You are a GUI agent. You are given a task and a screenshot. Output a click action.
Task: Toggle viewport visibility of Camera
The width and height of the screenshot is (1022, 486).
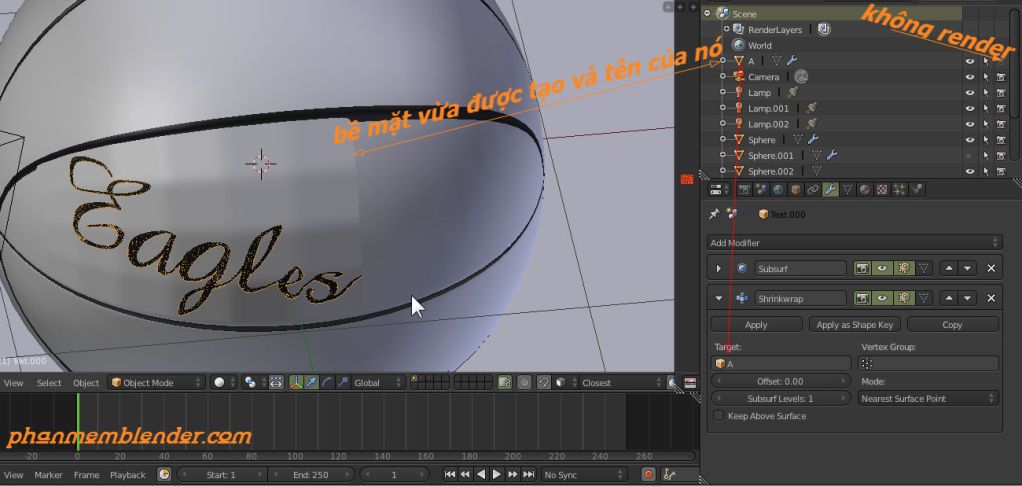969,76
